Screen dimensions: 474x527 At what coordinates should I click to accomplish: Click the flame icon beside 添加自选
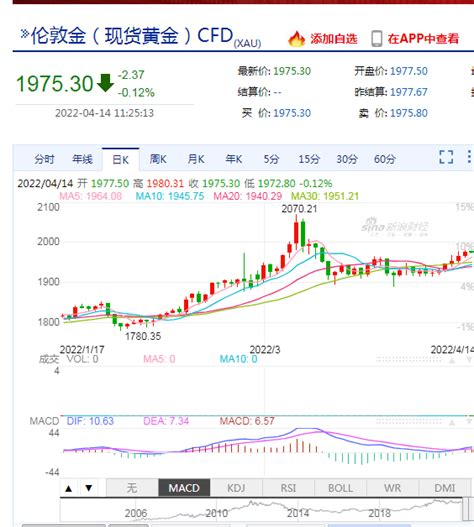pos(297,39)
